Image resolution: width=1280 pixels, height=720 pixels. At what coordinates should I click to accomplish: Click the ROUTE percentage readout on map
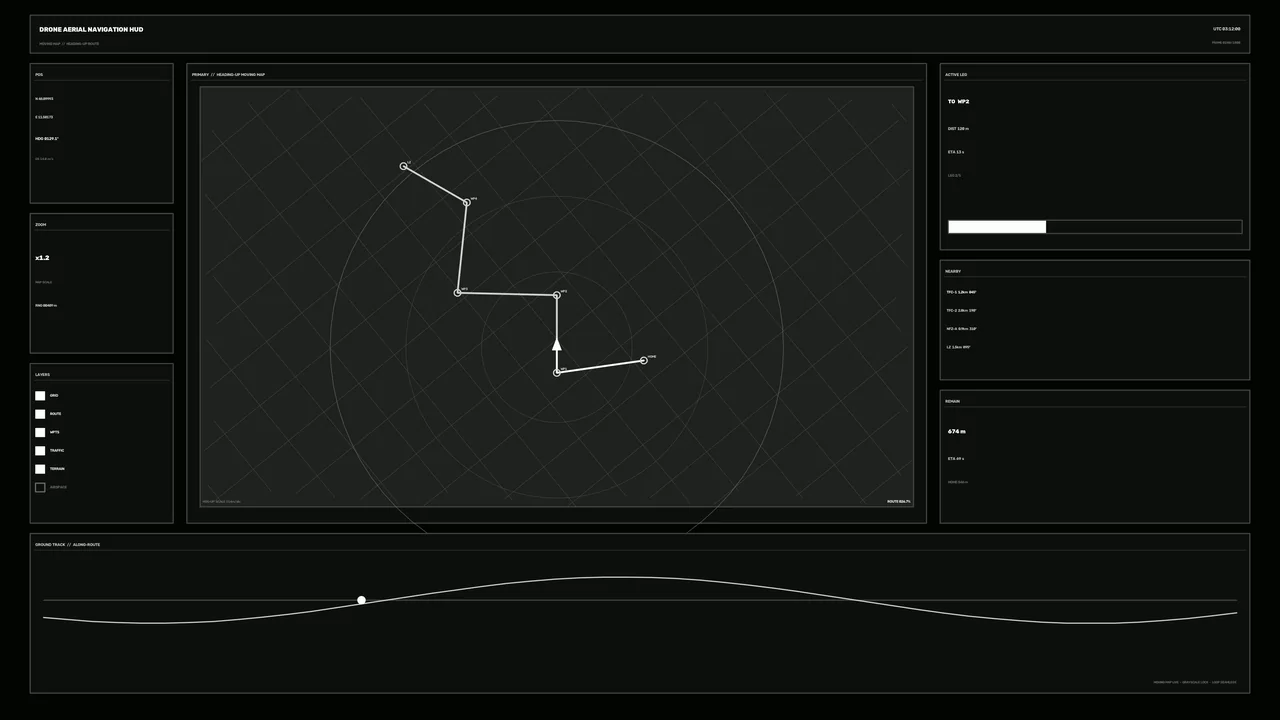click(x=898, y=501)
